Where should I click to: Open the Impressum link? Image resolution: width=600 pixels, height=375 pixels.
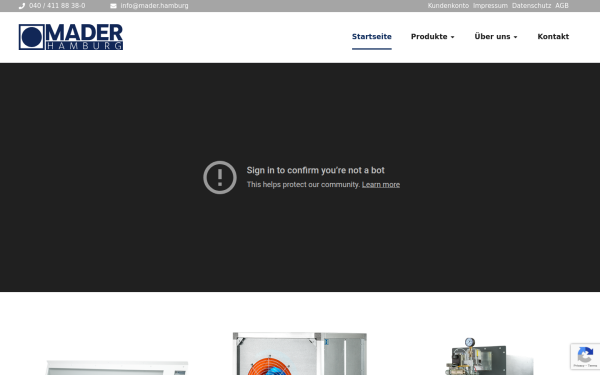click(490, 6)
